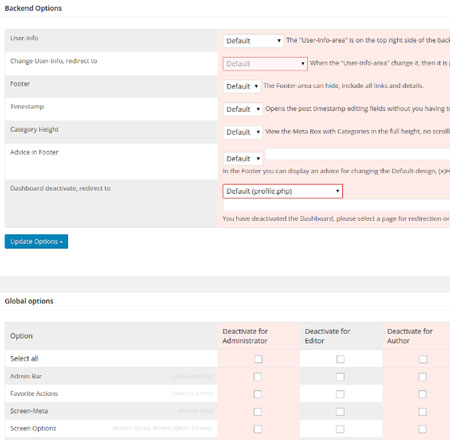Check Select all for Editor

pos(340,359)
